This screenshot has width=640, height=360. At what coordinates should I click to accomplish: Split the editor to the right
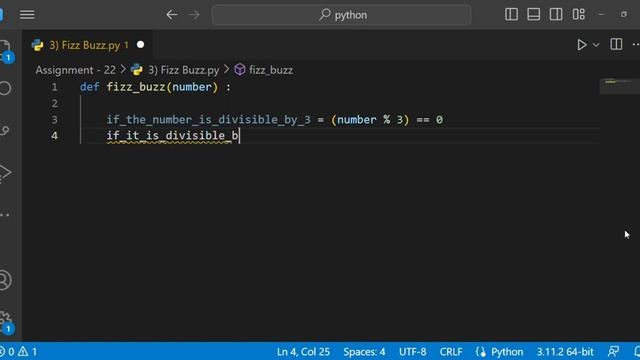pyautogui.click(x=616, y=44)
